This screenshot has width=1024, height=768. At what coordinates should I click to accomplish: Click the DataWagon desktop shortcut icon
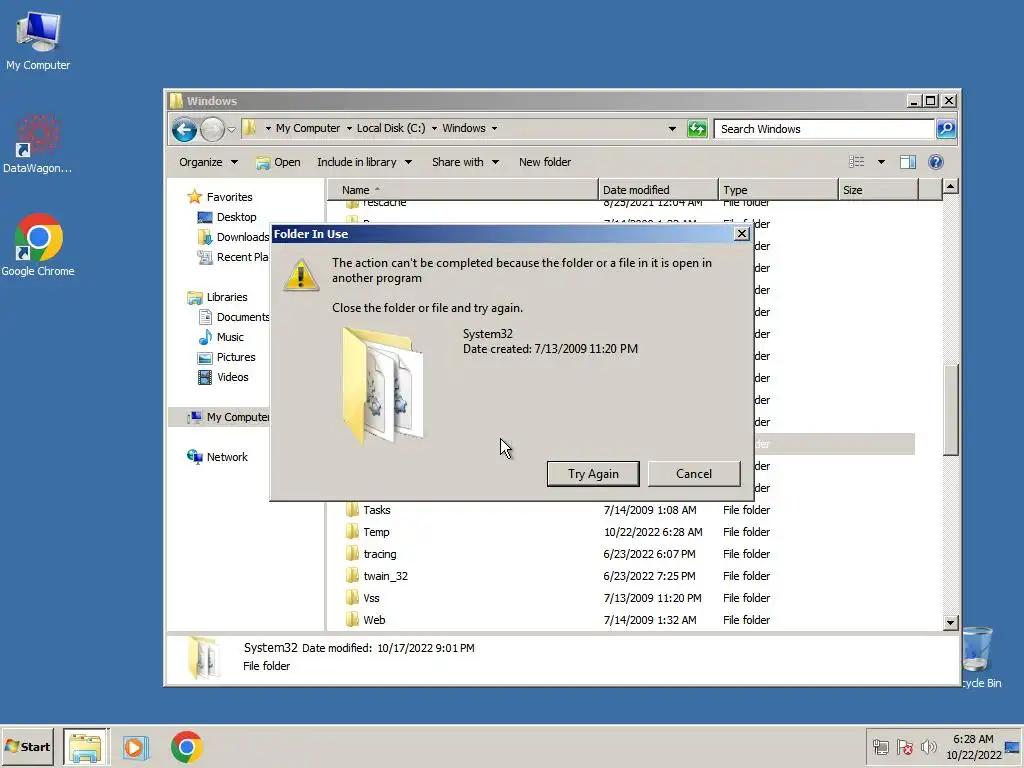tap(38, 144)
